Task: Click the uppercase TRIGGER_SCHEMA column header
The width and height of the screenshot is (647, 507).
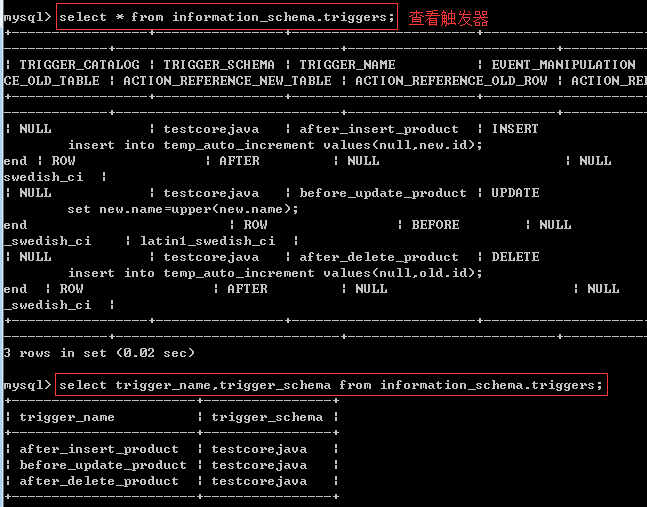Action: [x=219, y=65]
